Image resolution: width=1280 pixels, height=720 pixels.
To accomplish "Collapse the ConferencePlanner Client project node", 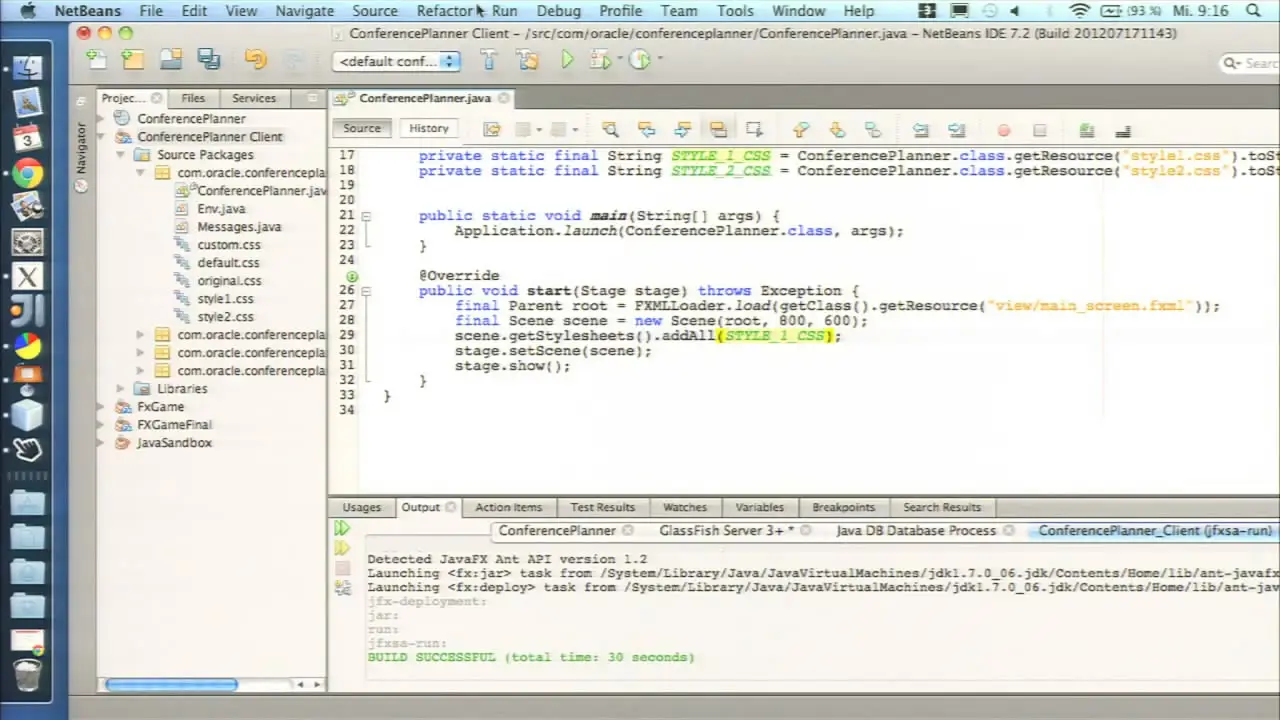I will [x=102, y=136].
